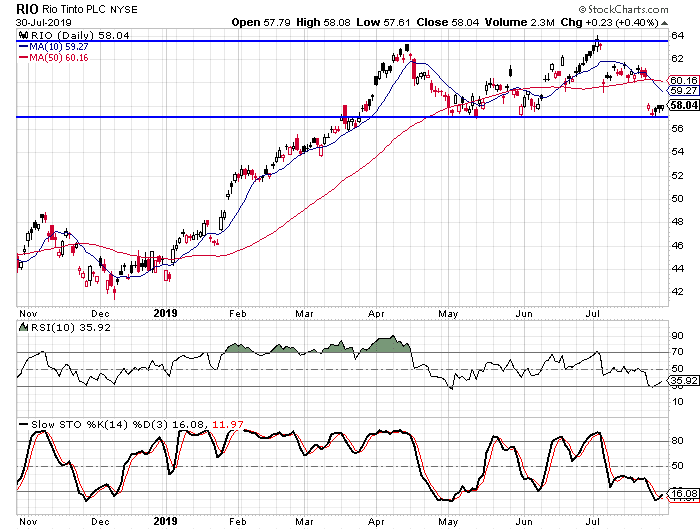700x530 pixels.
Task: Click the Chg +0.23 (+0.40%) value
Action: (609, 22)
